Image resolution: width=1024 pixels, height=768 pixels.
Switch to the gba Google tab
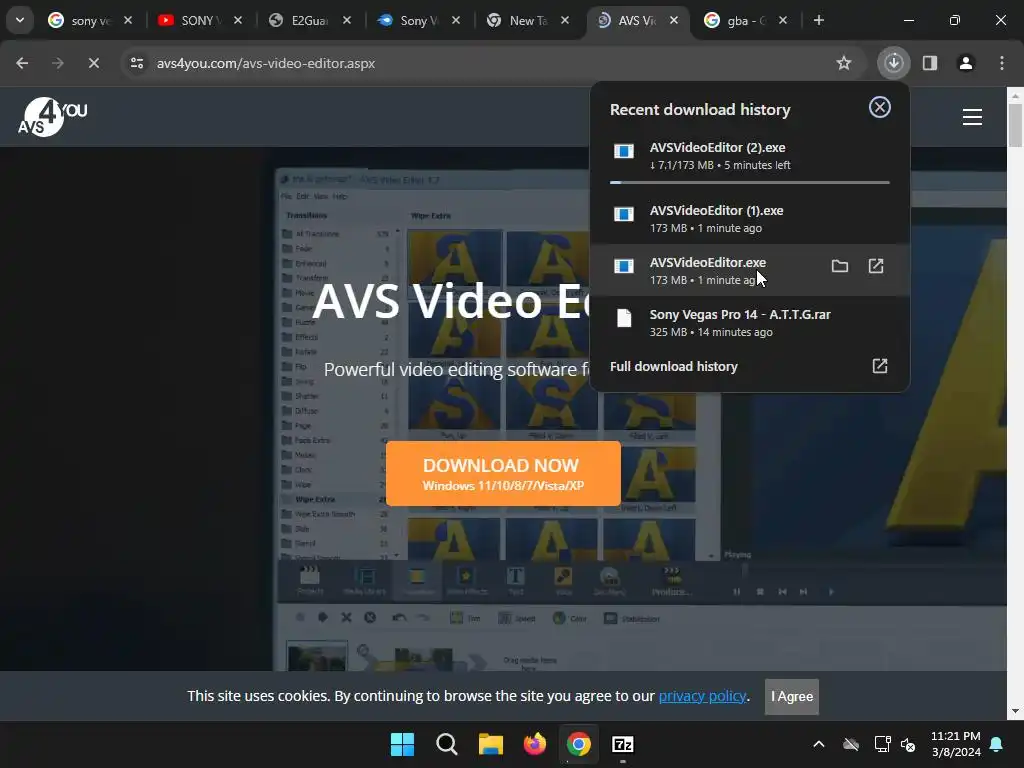744,20
